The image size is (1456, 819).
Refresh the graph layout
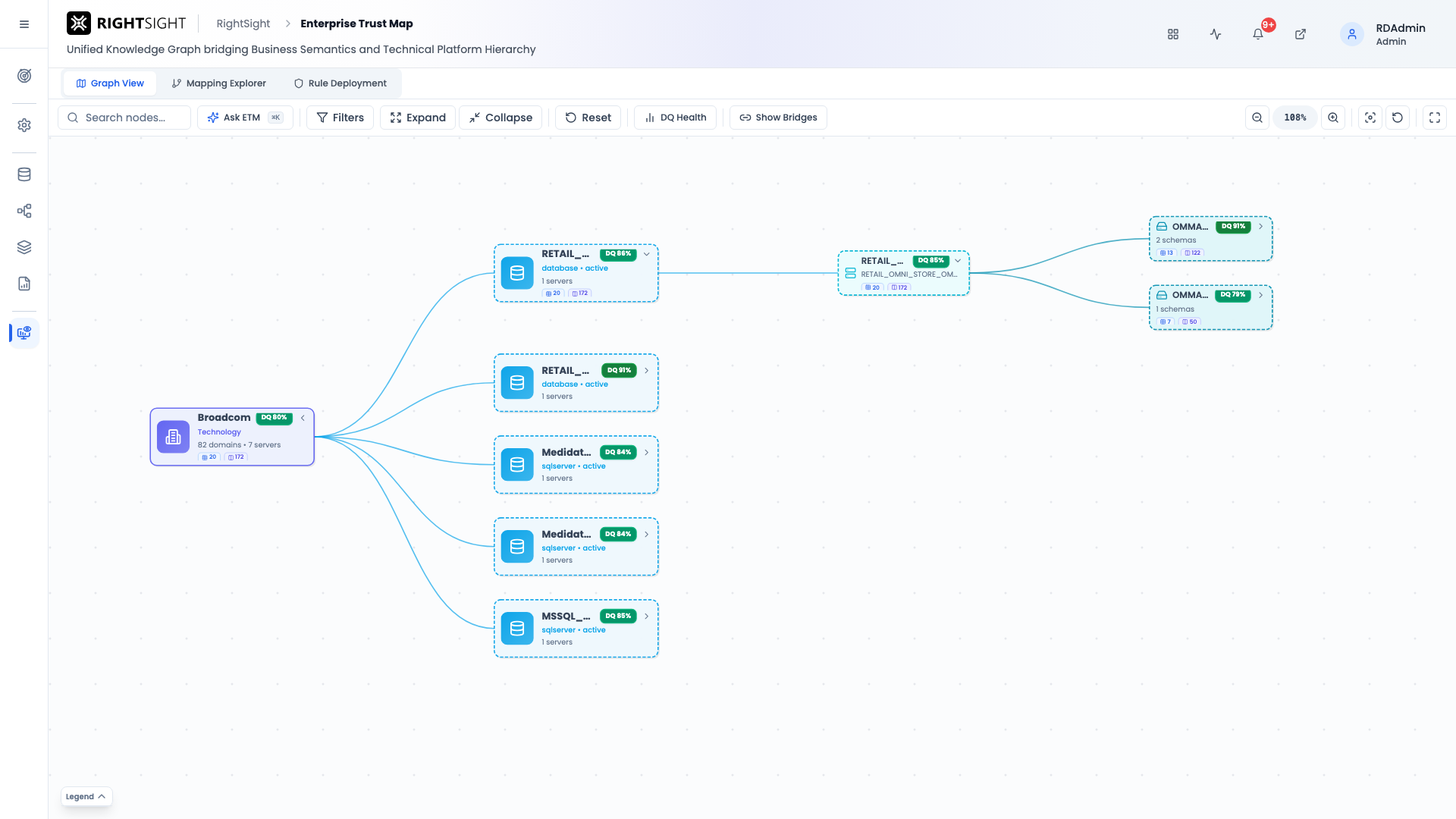(x=1398, y=118)
